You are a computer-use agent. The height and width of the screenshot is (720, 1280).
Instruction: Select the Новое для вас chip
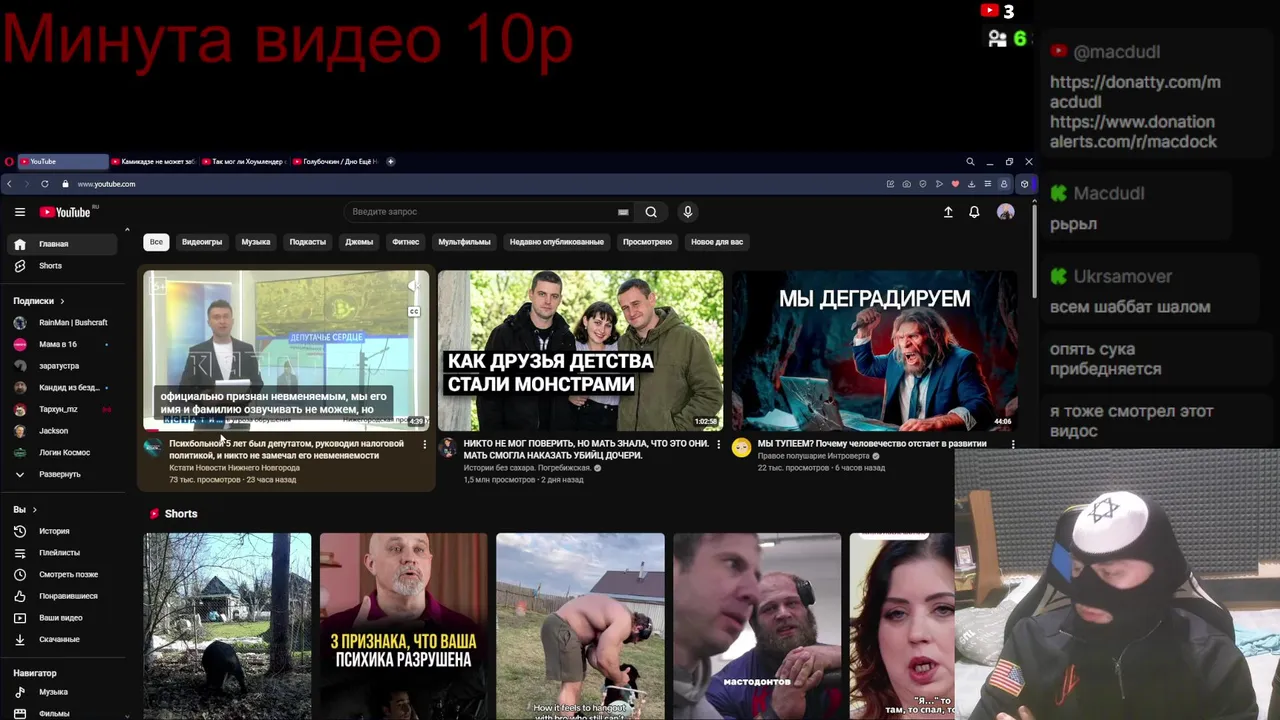click(717, 242)
